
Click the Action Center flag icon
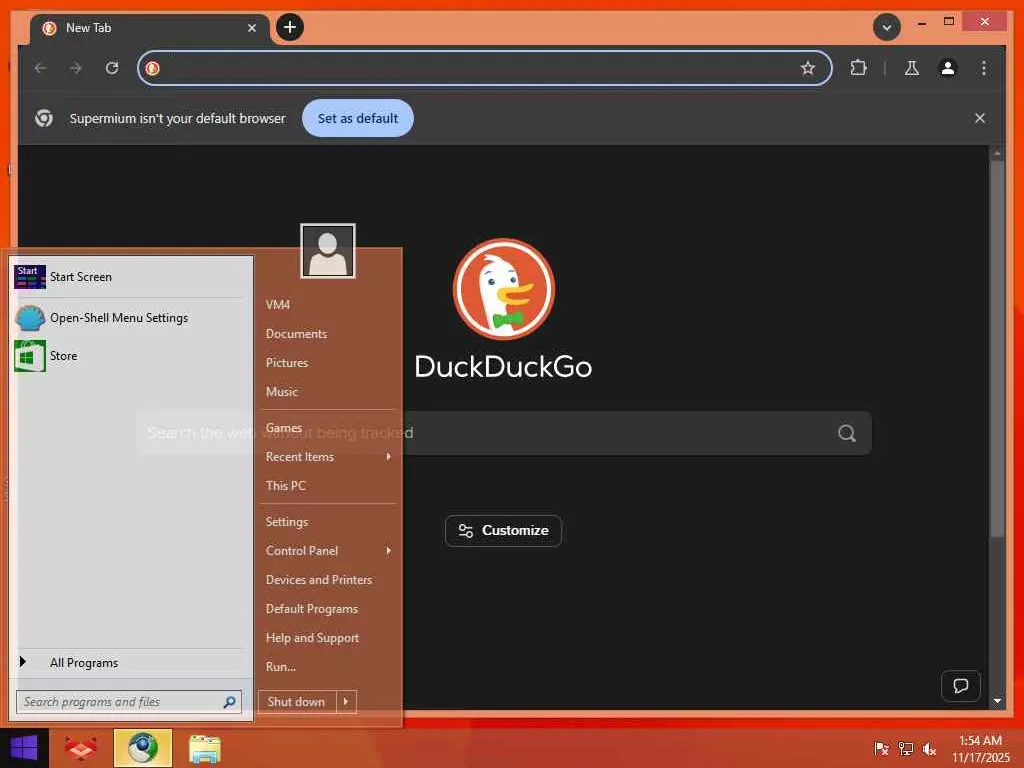point(881,749)
